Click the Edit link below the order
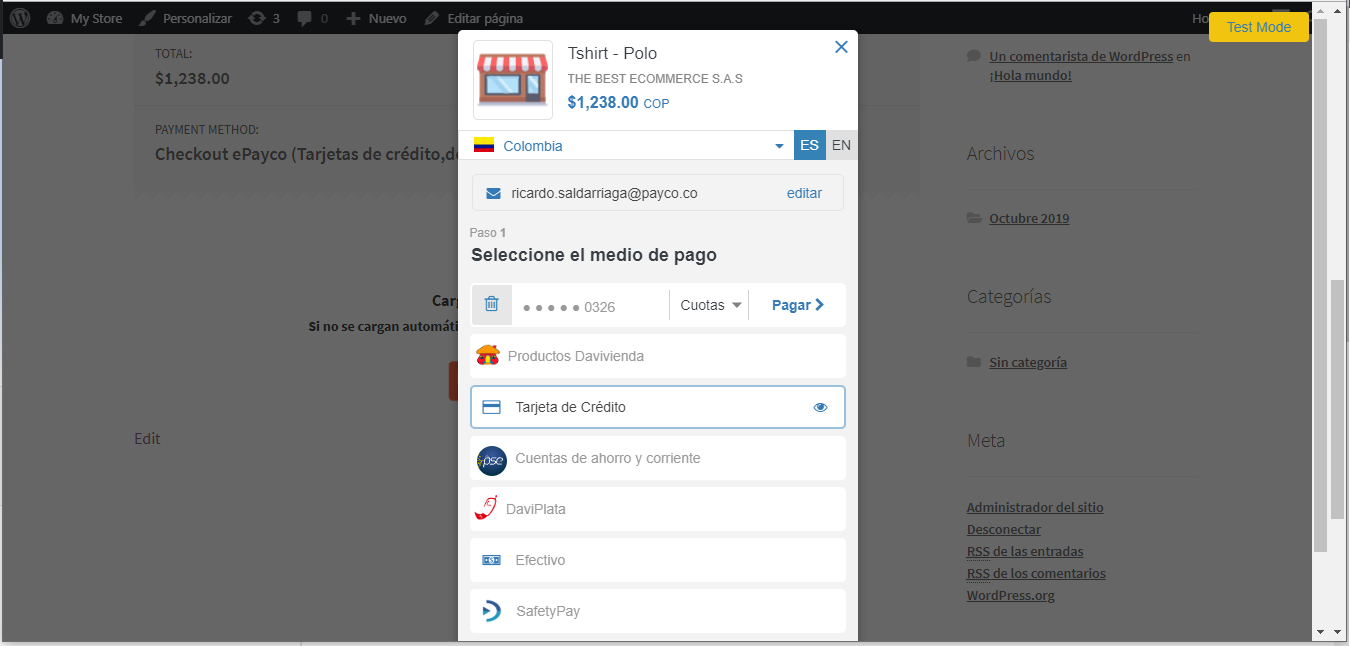This screenshot has width=1350, height=646. pos(147,438)
